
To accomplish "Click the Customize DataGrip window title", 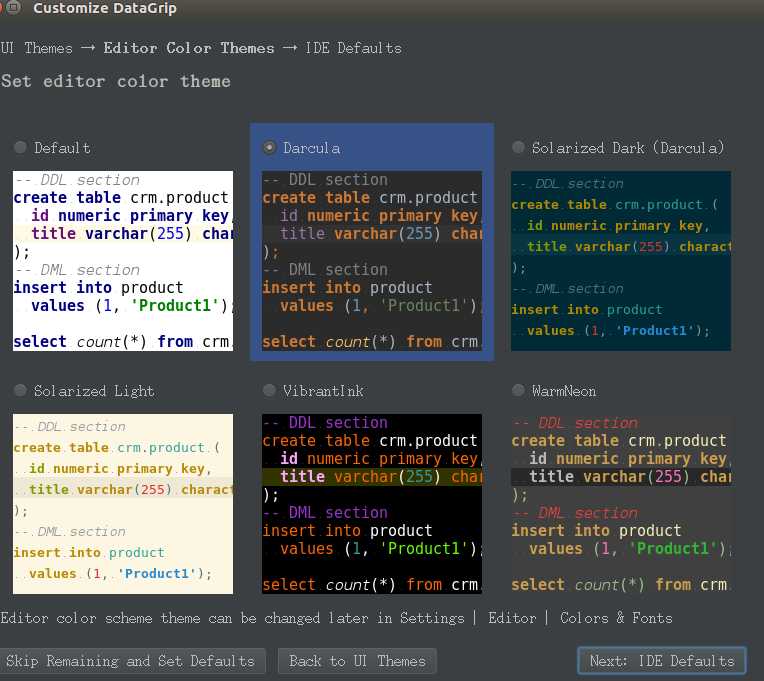I will (x=105, y=8).
